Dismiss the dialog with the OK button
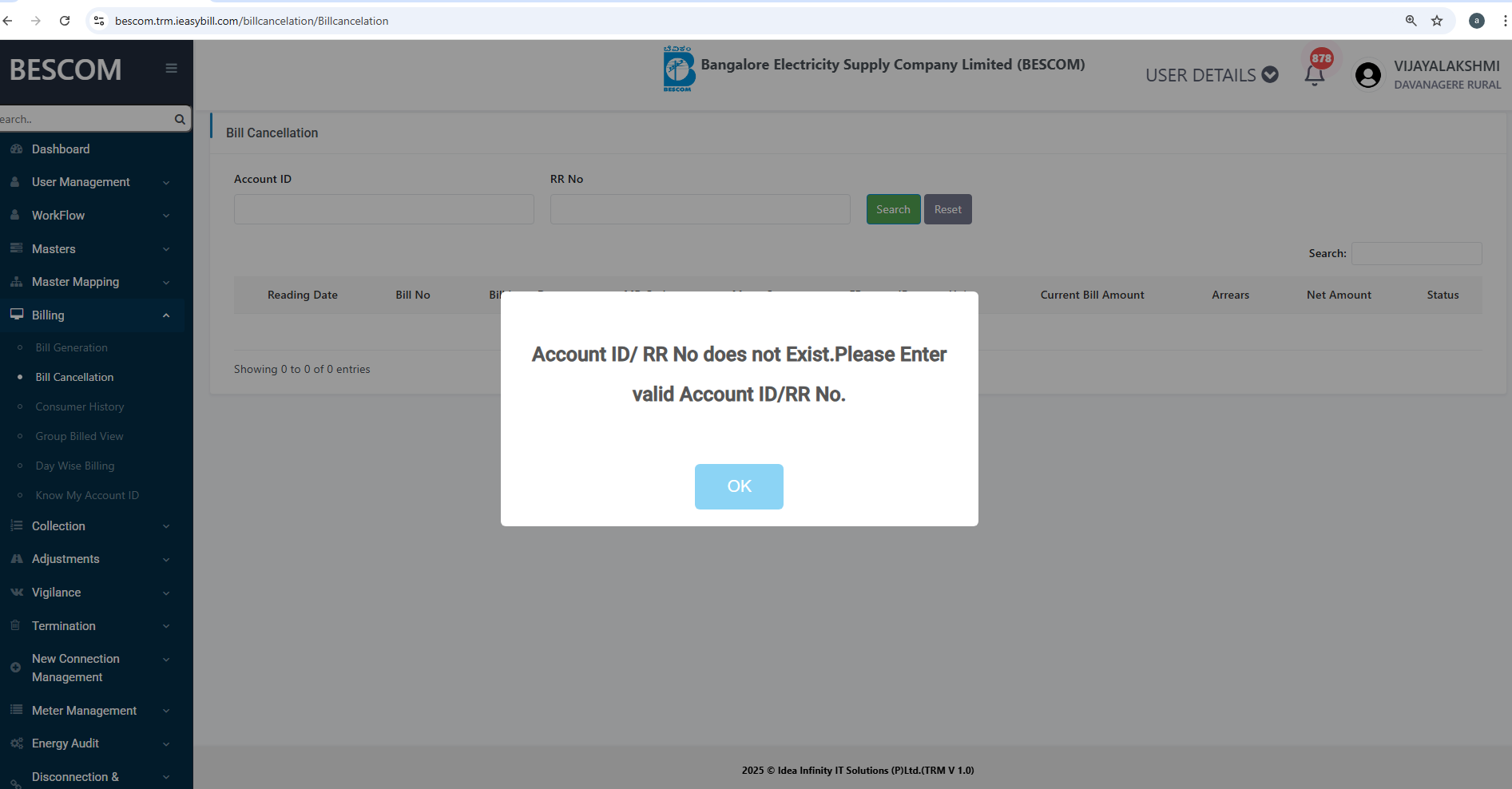This screenshot has height=789, width=1512. (x=739, y=486)
